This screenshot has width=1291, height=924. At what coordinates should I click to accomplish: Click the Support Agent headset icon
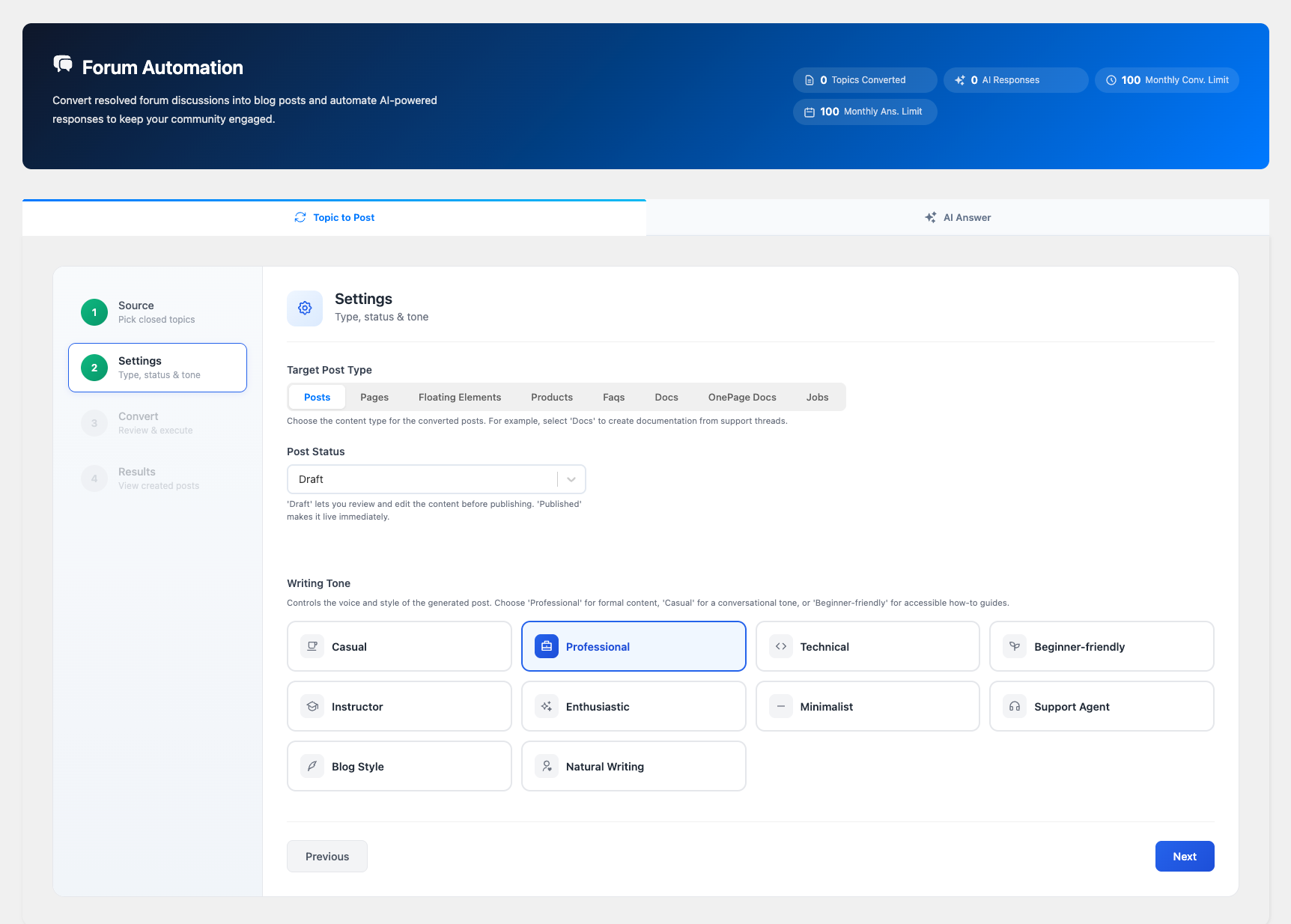(x=1015, y=706)
